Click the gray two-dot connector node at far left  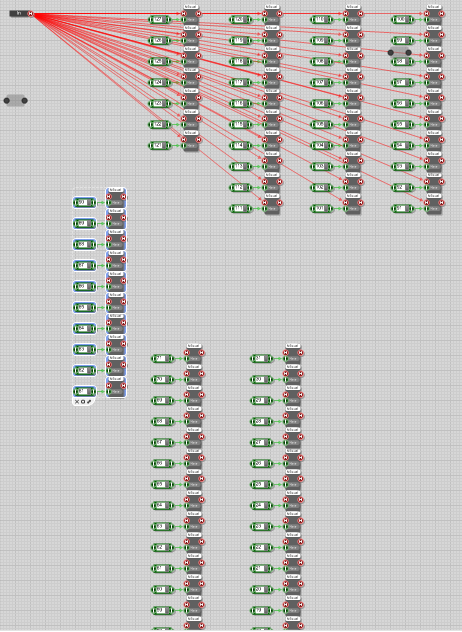click(16, 101)
